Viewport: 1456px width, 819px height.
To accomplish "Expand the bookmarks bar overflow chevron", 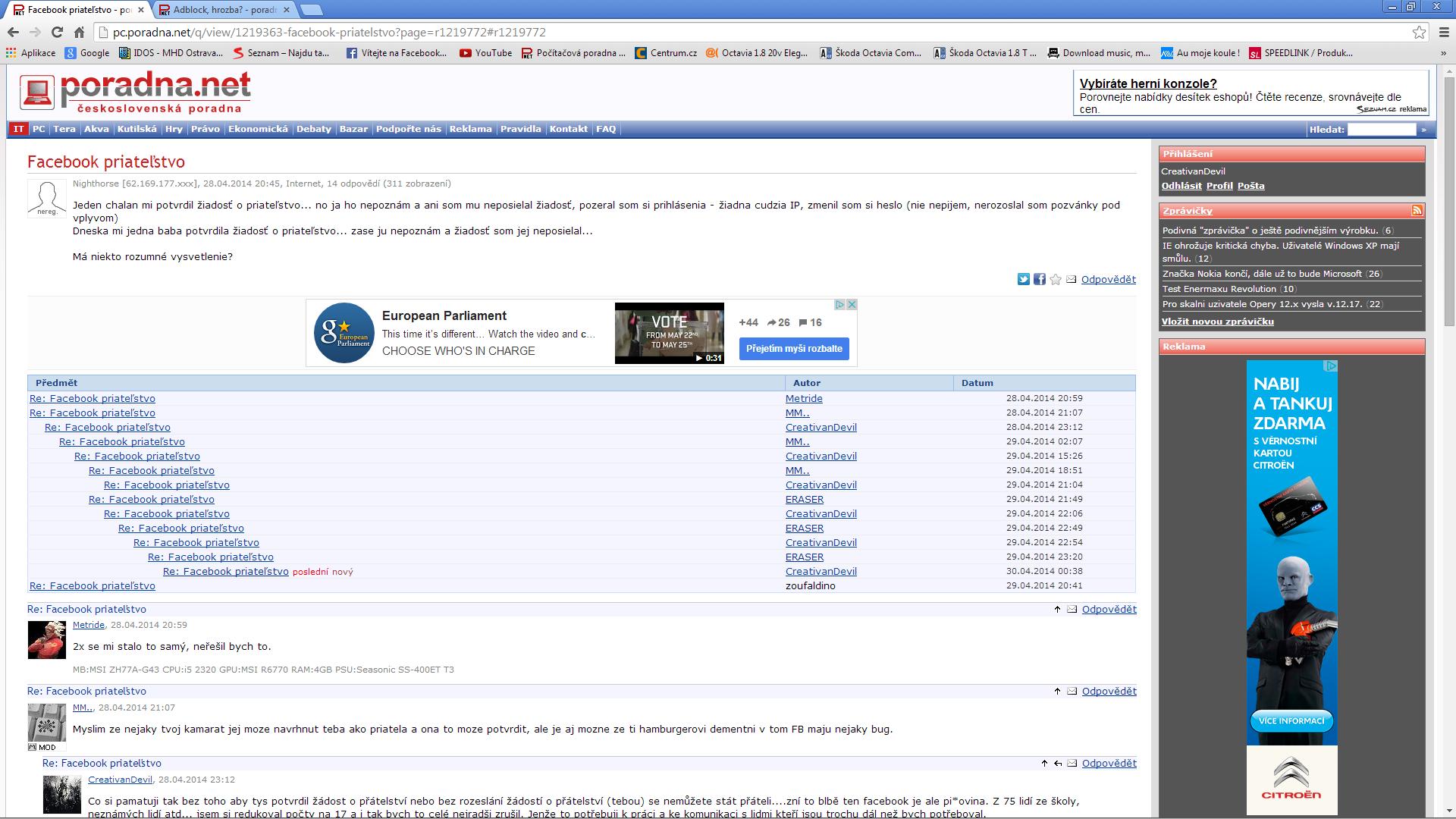I will click(x=1442, y=53).
